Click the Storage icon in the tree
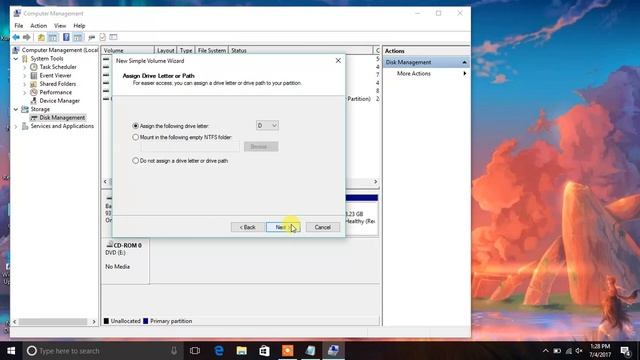This screenshot has height=360, width=640. tap(25, 109)
